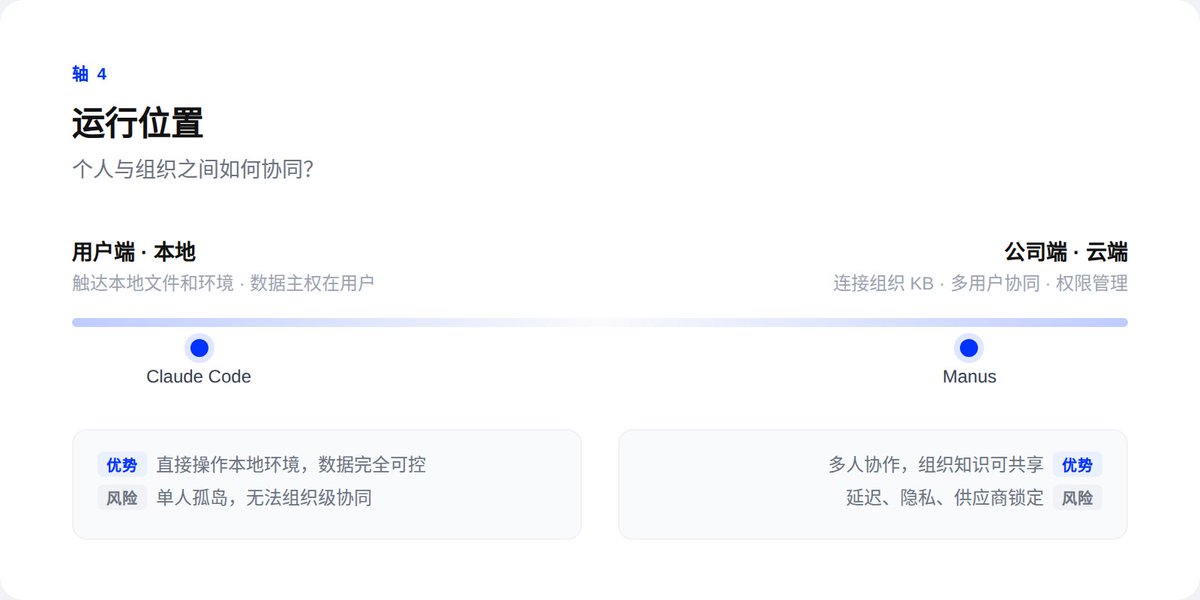Click the 优势 badge beside 多人协作
Viewport: 1200px width, 600px height.
coord(1077,465)
